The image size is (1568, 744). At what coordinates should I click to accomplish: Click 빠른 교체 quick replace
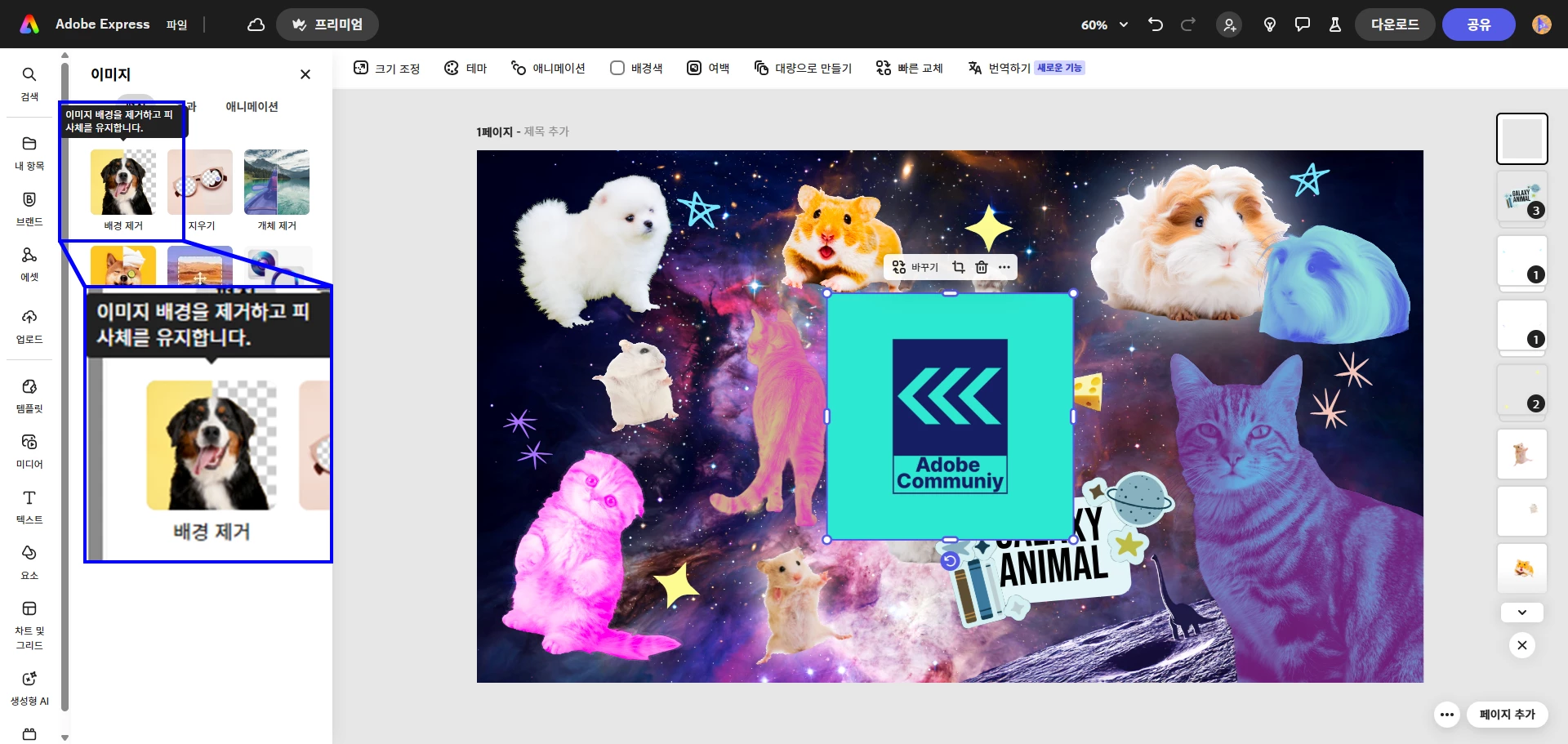(x=909, y=68)
